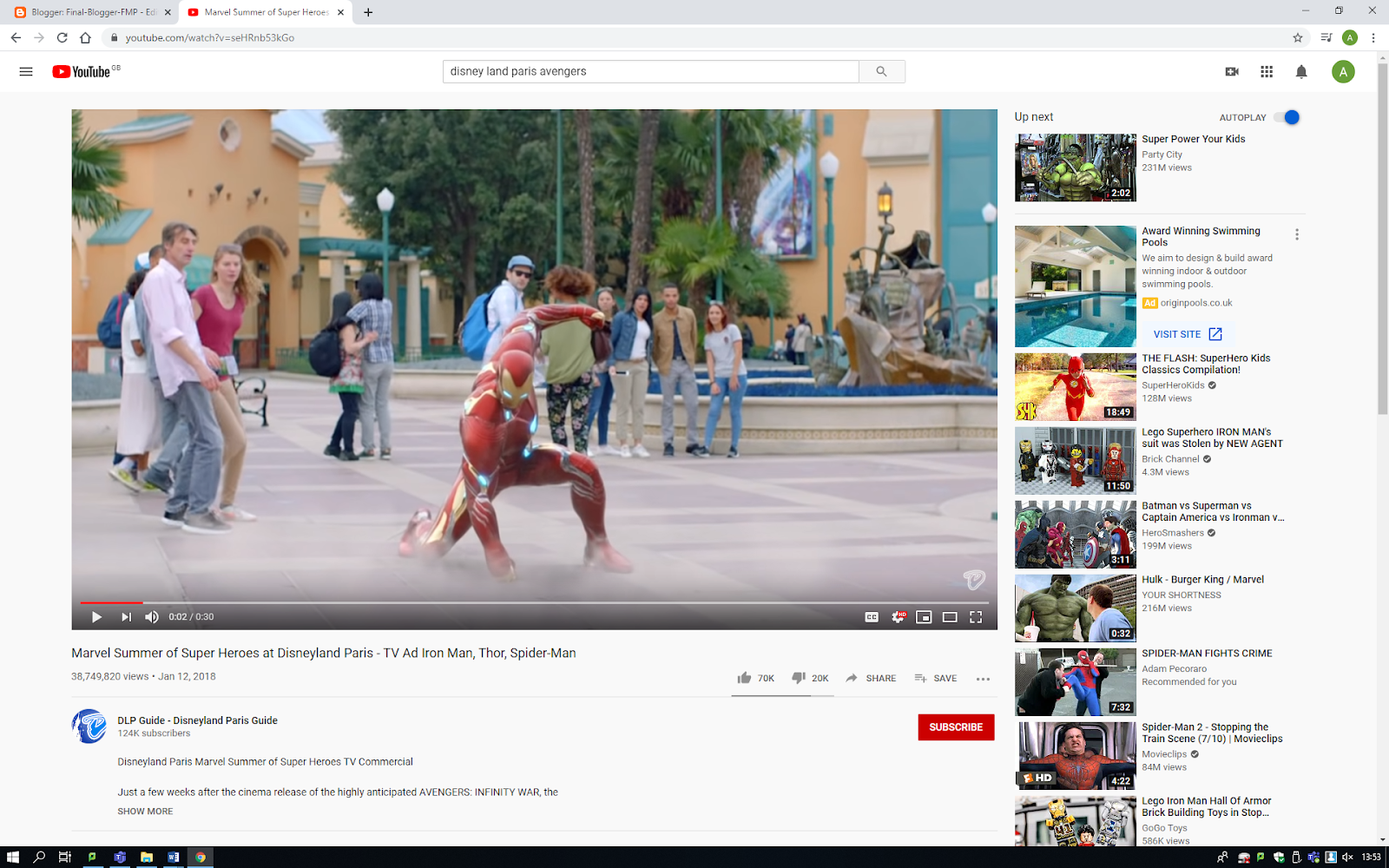Image resolution: width=1389 pixels, height=868 pixels.
Task: Open Party City channel under first video
Action: click(x=1162, y=155)
